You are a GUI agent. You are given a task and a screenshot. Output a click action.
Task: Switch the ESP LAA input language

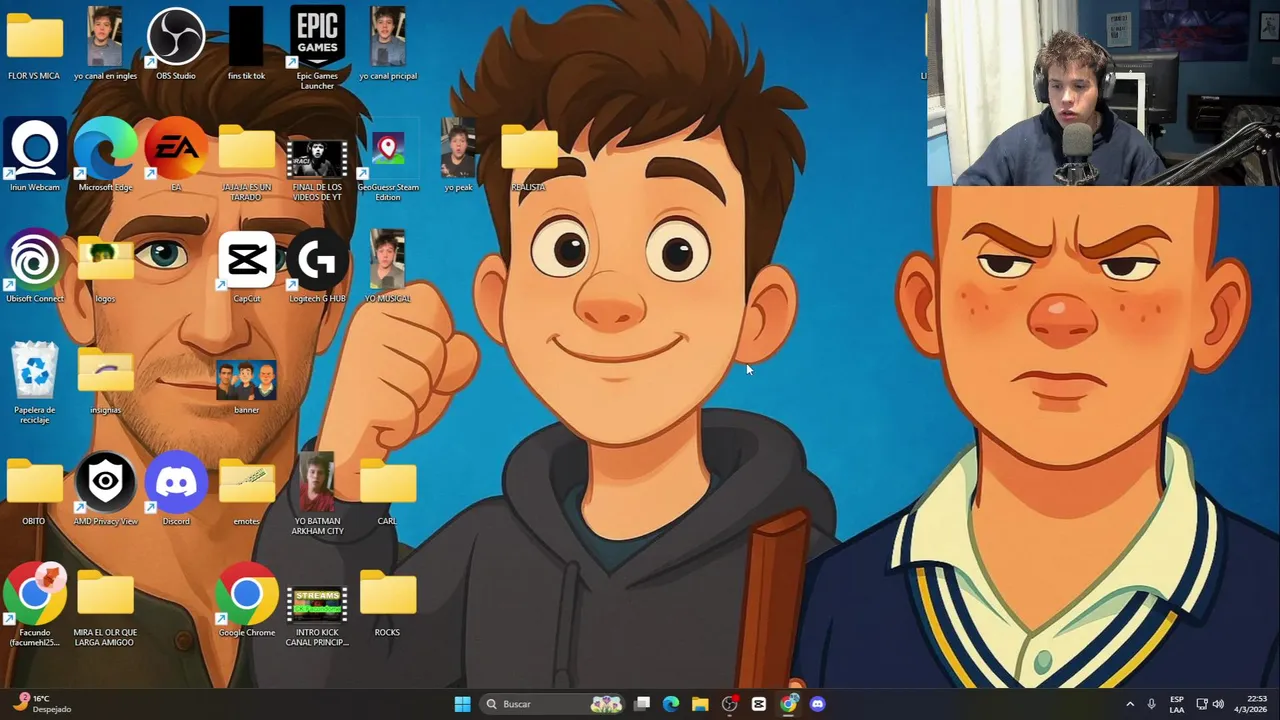point(1177,704)
